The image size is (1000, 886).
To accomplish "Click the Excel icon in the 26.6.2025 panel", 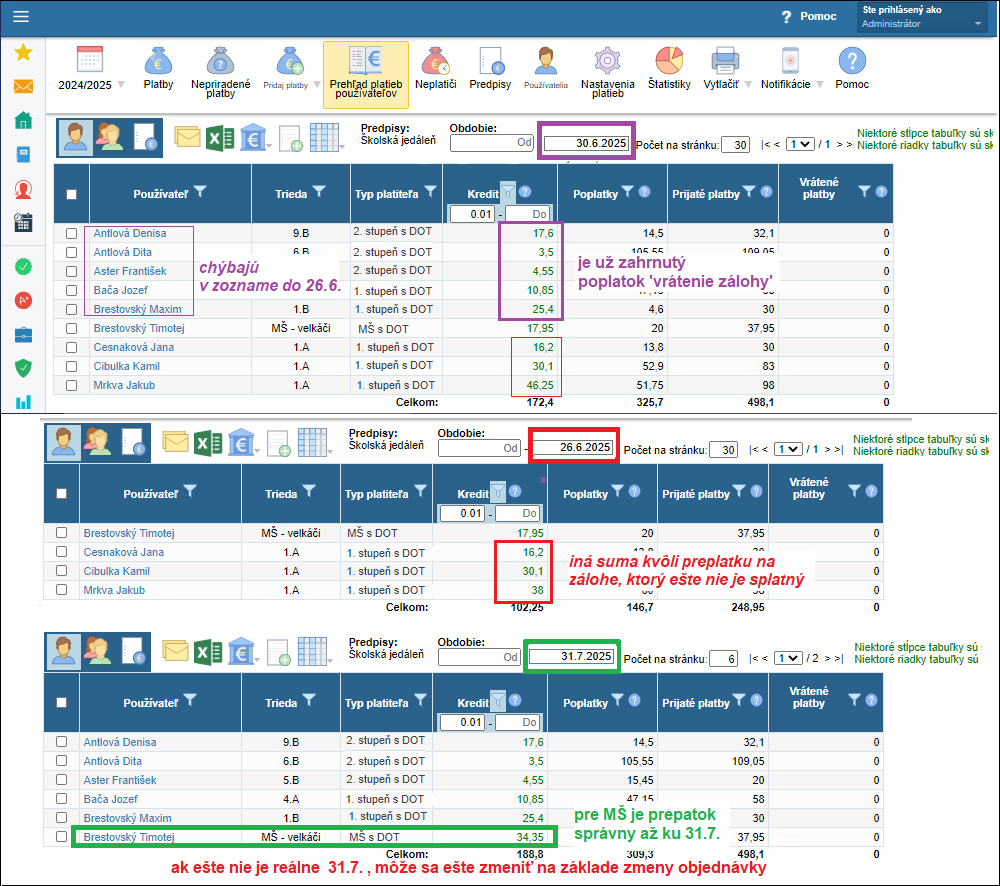I will 208,443.
